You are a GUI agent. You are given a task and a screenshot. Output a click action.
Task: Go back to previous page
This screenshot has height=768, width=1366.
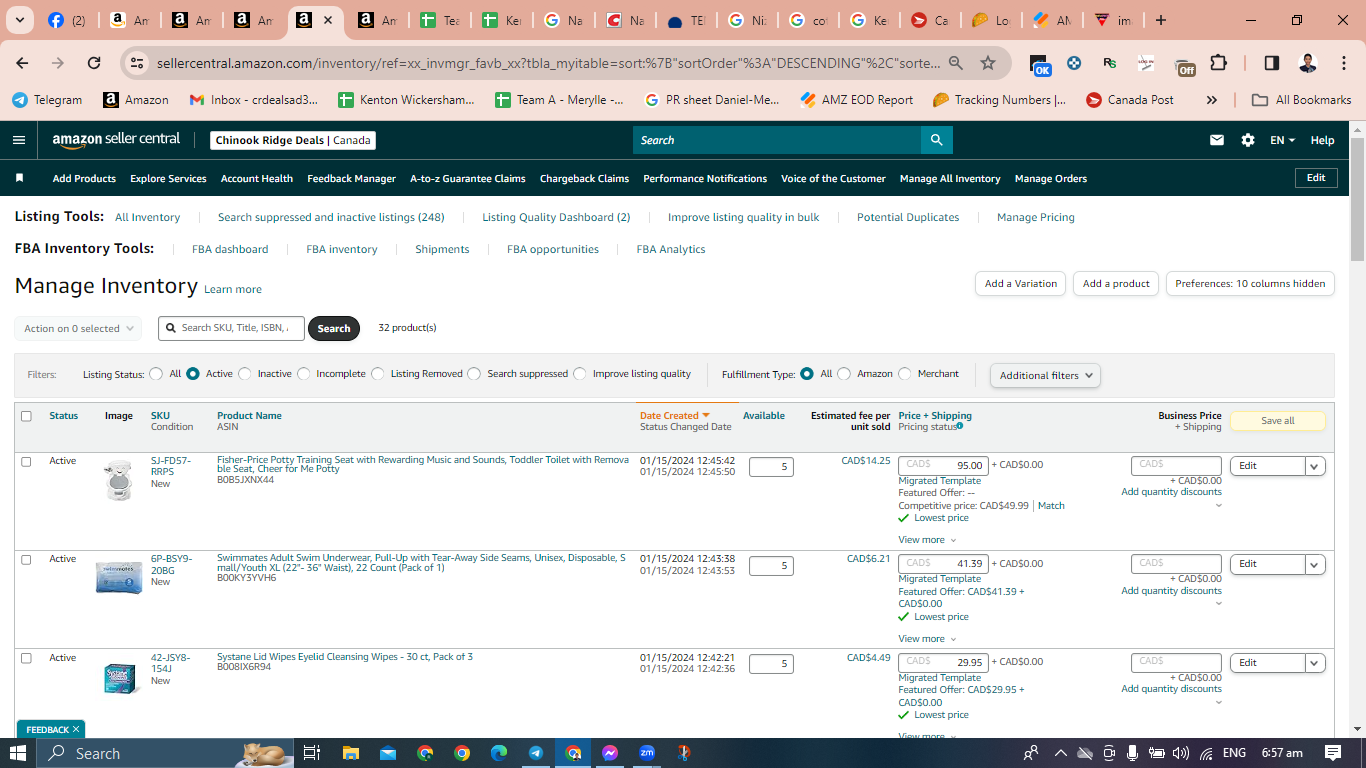tap(22, 63)
